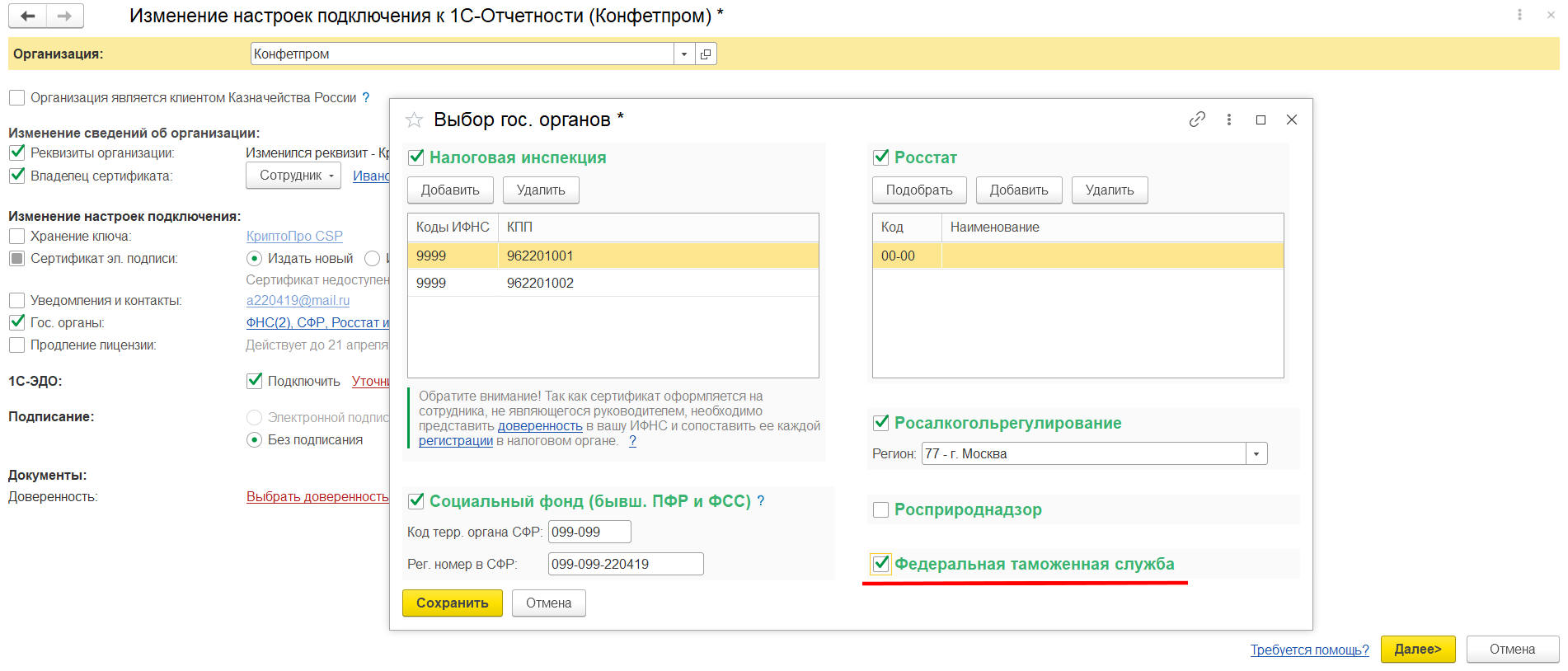Expand the Регион dropdown arrow

(x=1256, y=453)
